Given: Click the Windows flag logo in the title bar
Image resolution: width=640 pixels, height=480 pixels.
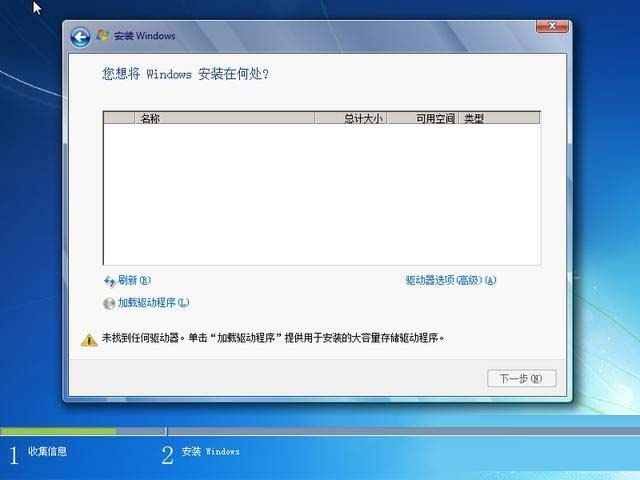Looking at the screenshot, I should click(102, 35).
